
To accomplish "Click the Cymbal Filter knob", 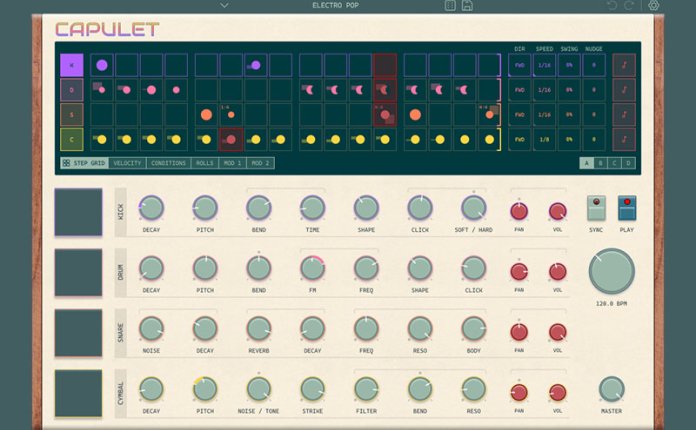I will [366, 389].
